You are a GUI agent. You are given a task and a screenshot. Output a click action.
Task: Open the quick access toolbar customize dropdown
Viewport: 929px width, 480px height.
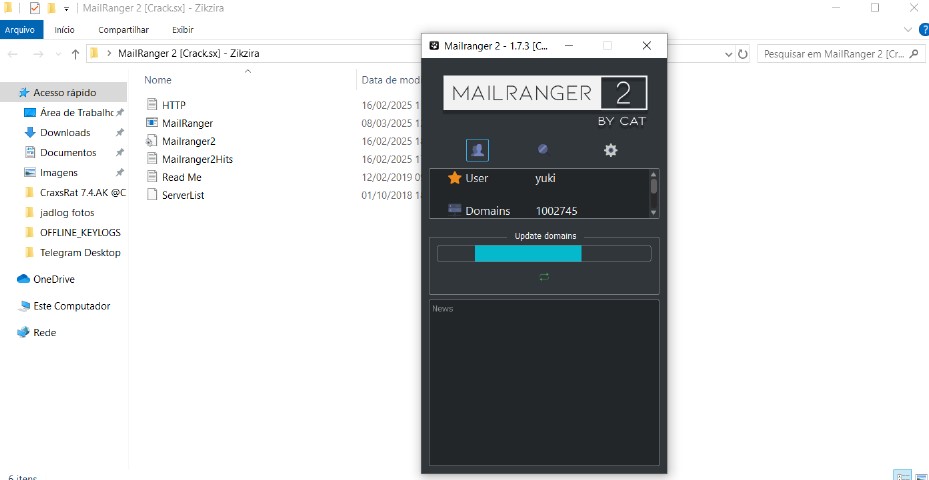pos(66,9)
